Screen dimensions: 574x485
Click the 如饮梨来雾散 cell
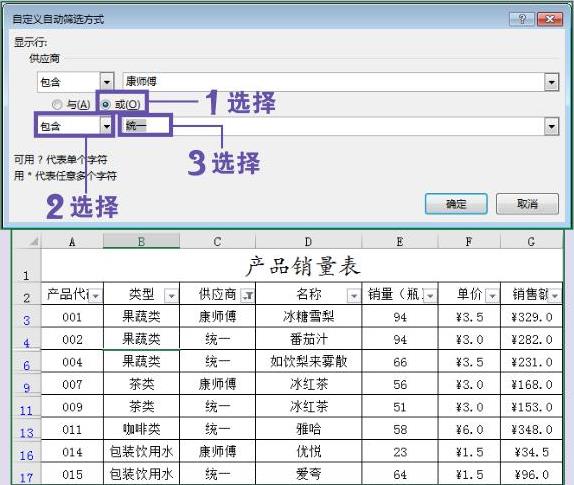point(308,362)
